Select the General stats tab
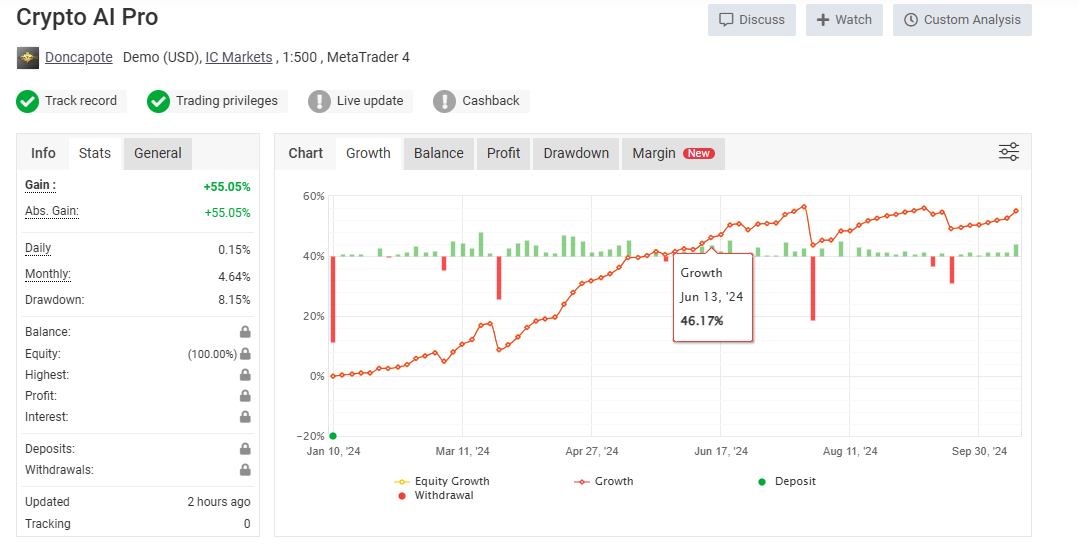Viewport: 1079px width, 552px height. pyautogui.click(x=158, y=153)
